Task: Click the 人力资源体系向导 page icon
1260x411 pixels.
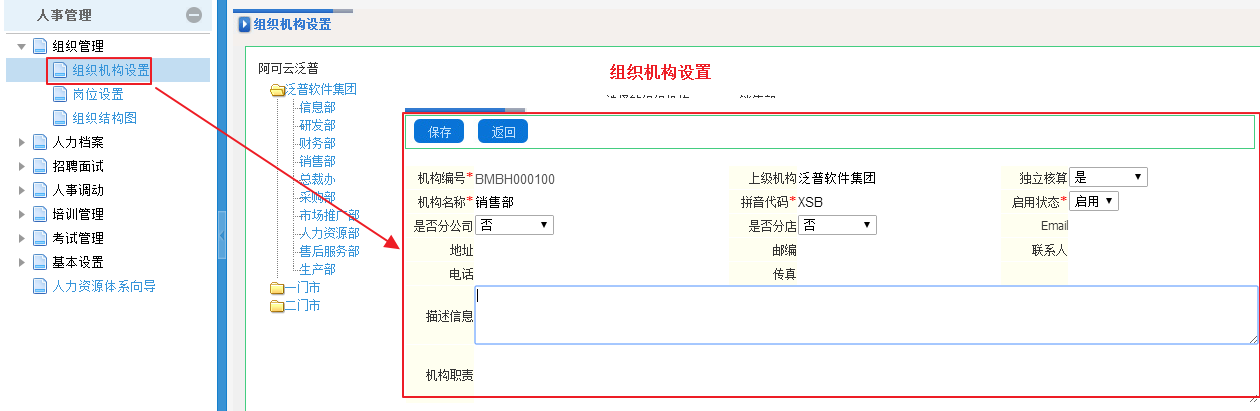Action: (41, 286)
